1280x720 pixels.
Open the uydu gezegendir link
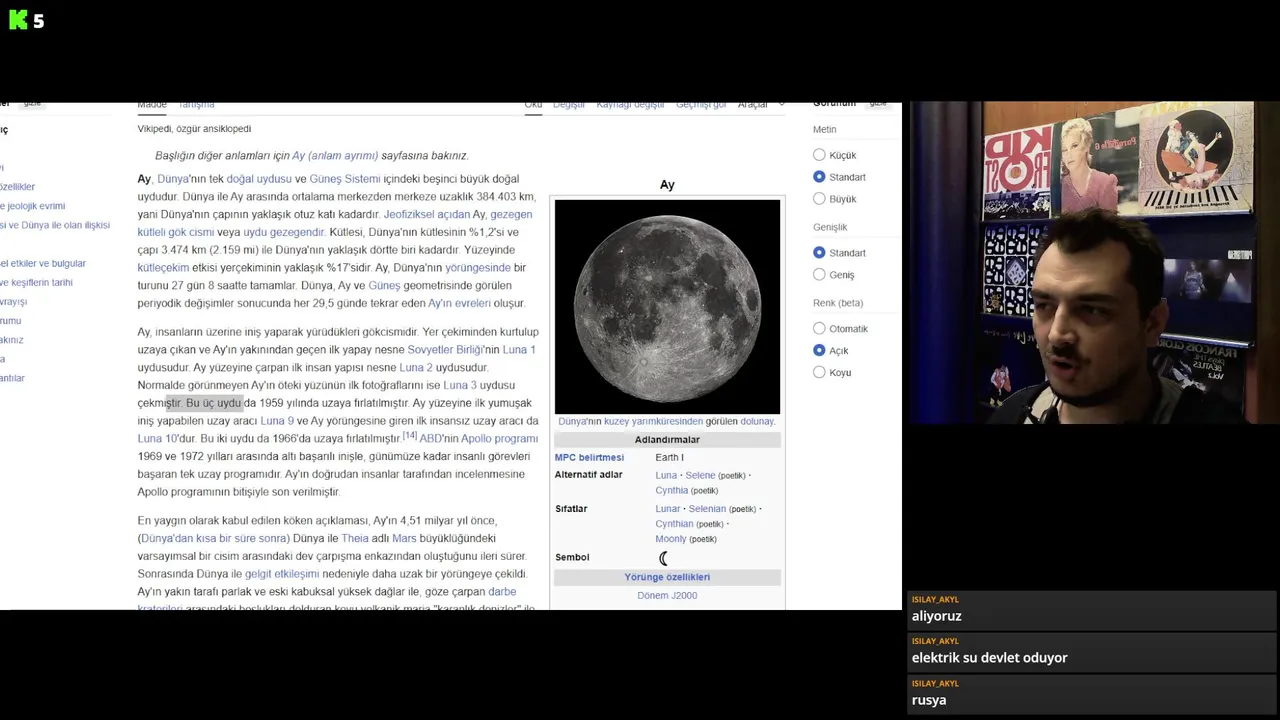(x=284, y=232)
